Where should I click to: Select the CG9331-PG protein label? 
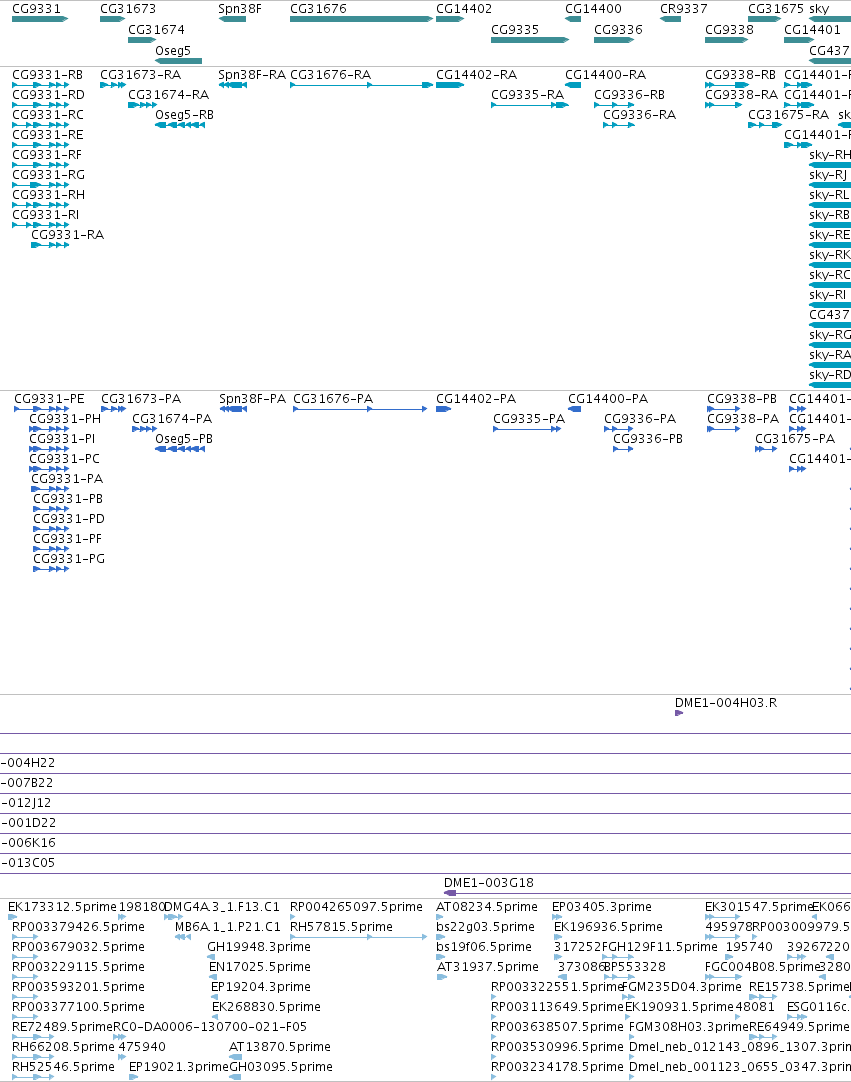(69, 559)
